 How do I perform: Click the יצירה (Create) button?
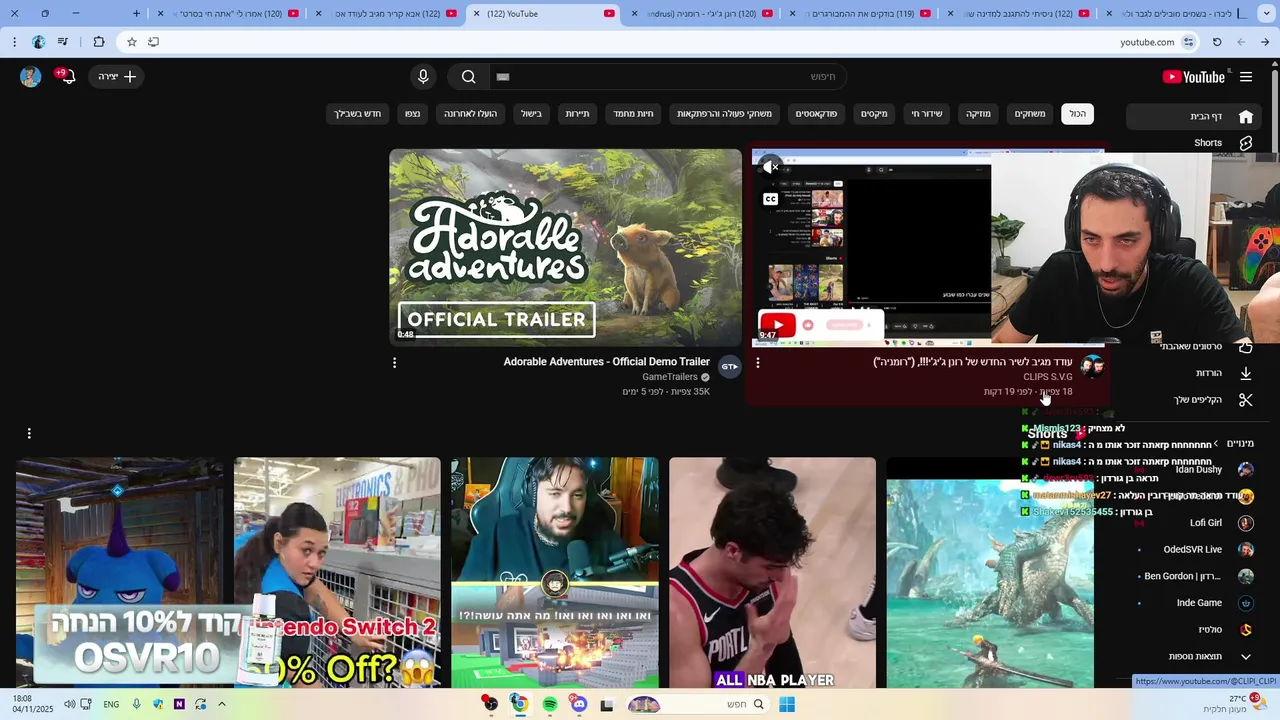(117, 77)
